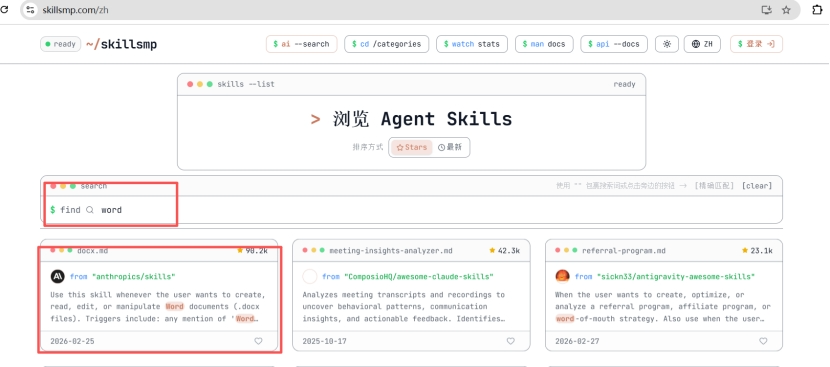This screenshot has width=830, height=367.
Task: Open ZH language selector
Action: point(702,44)
